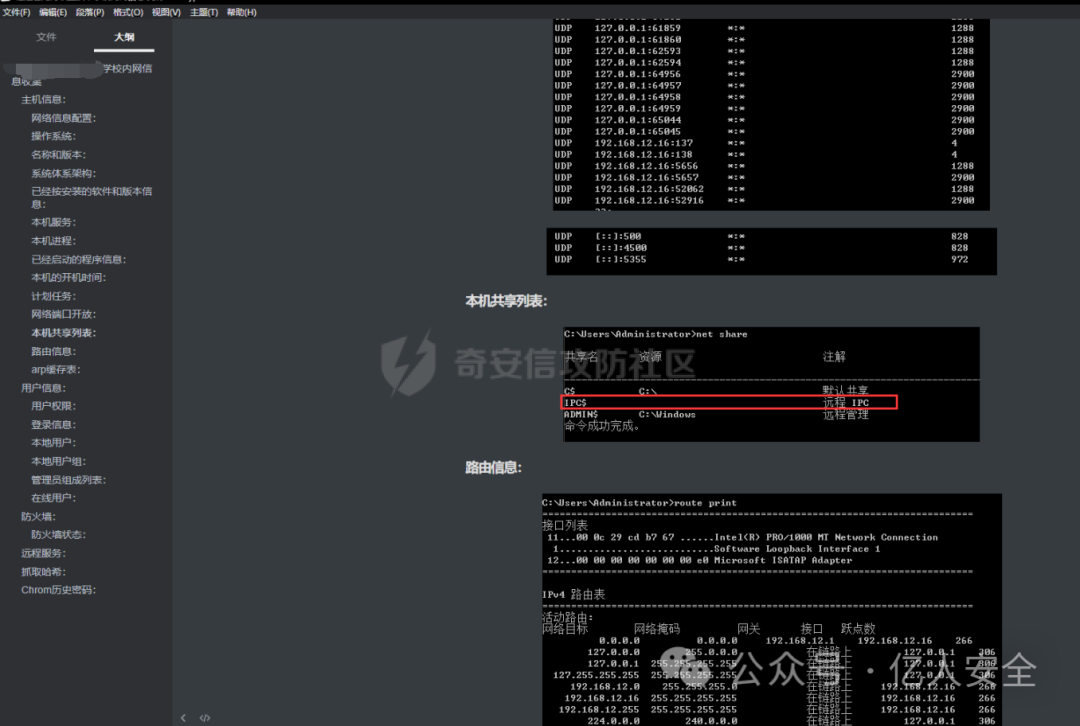Open the 主题(T) menu
Image resolution: width=1080 pixels, height=726 pixels.
(x=204, y=12)
